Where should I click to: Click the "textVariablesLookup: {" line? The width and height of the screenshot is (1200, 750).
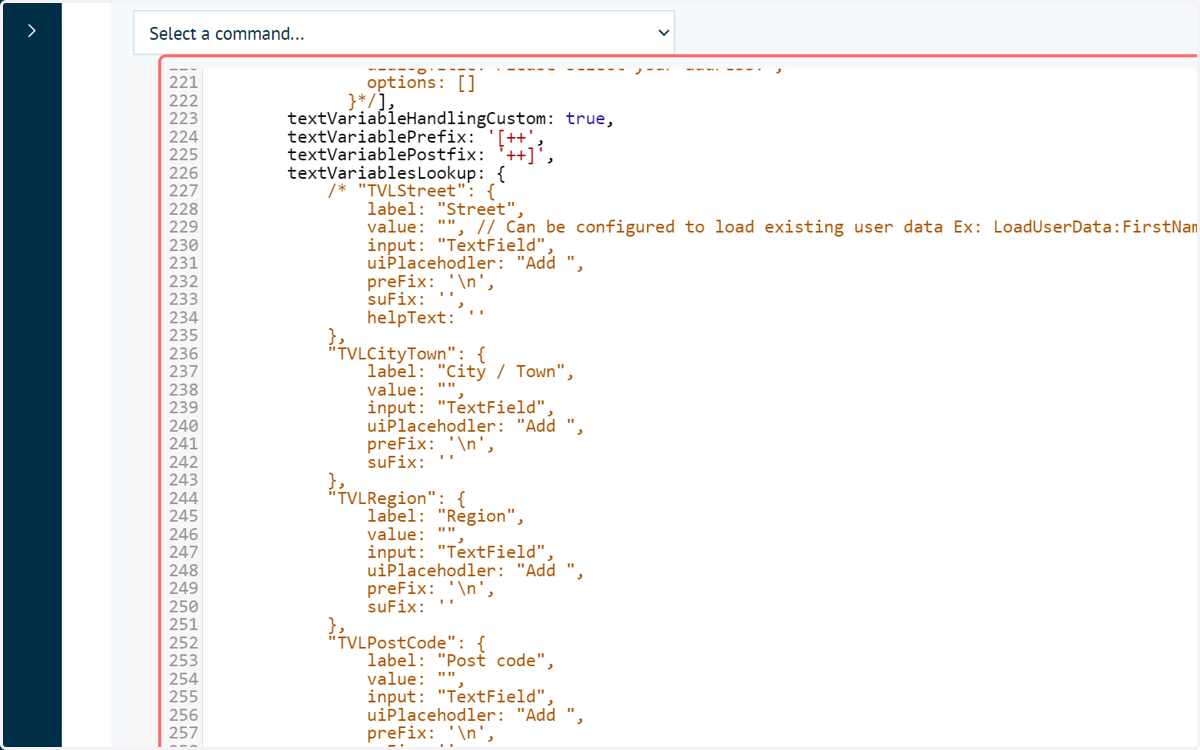click(x=396, y=173)
